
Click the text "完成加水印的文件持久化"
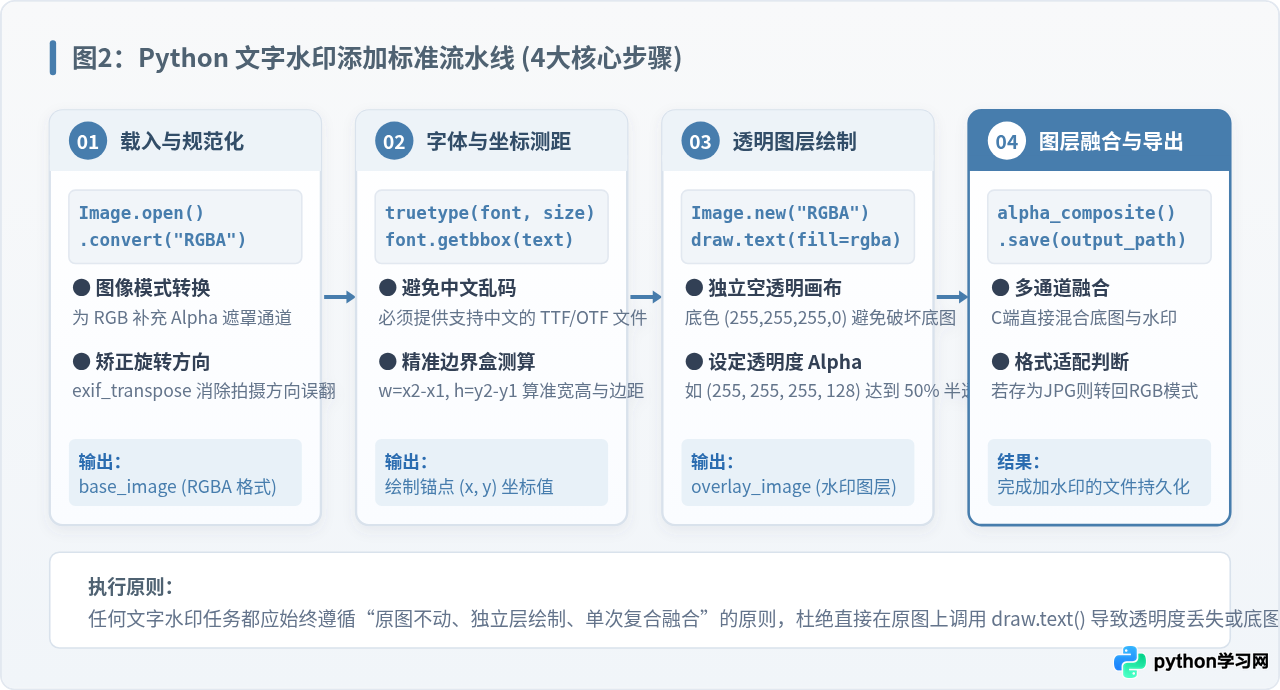(1093, 487)
